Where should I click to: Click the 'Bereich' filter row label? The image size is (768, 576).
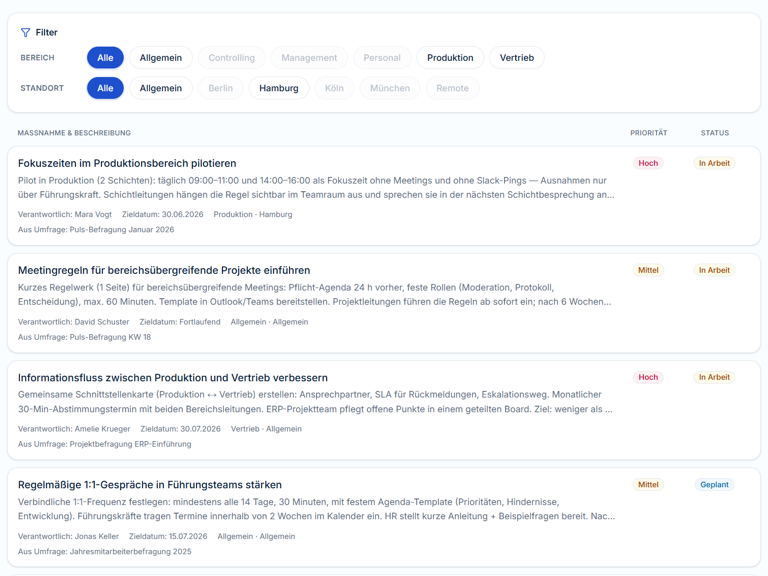(x=37, y=58)
